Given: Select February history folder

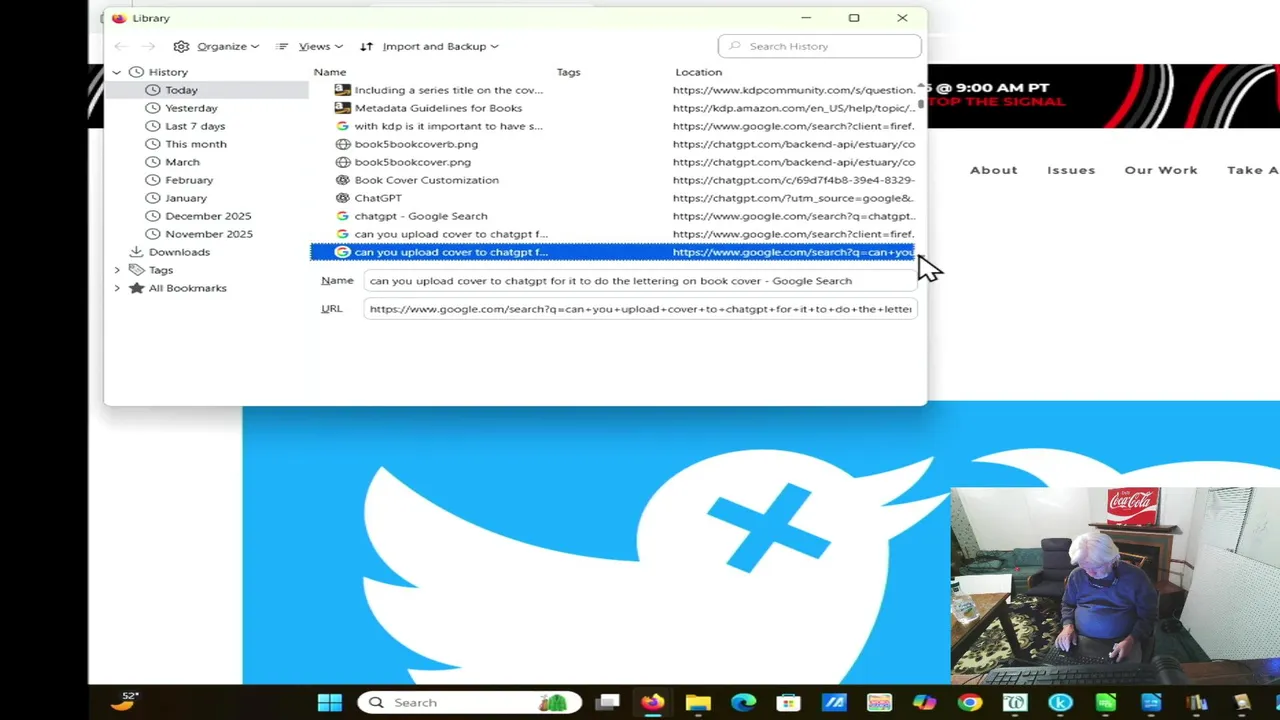Looking at the screenshot, I should 189,180.
